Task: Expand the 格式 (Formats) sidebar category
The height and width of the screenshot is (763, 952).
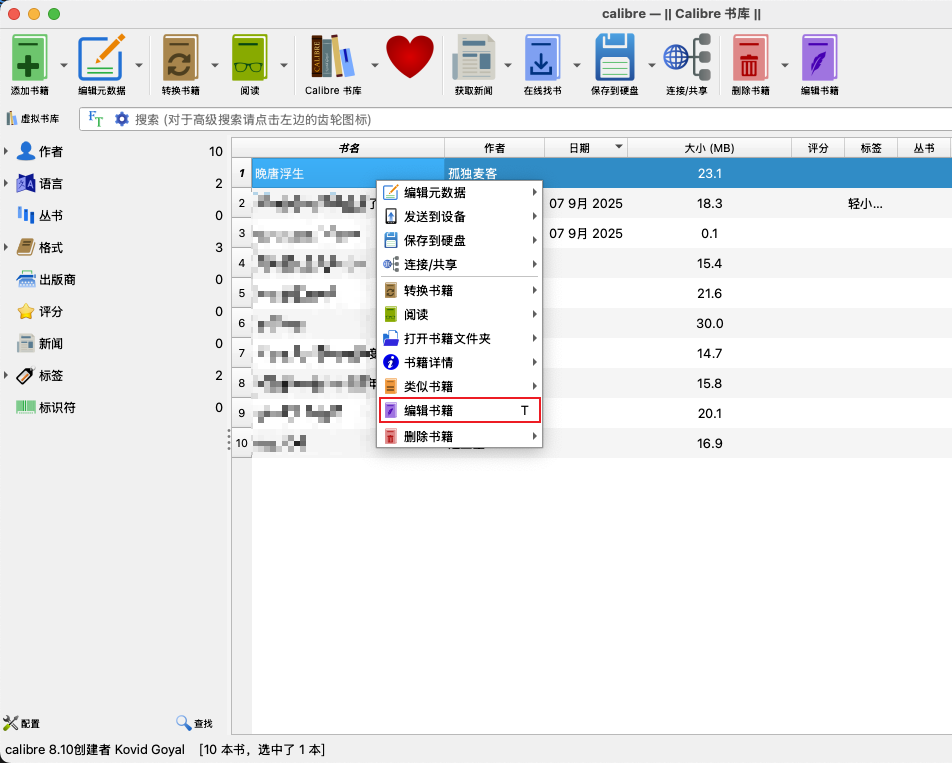Action: (7, 248)
